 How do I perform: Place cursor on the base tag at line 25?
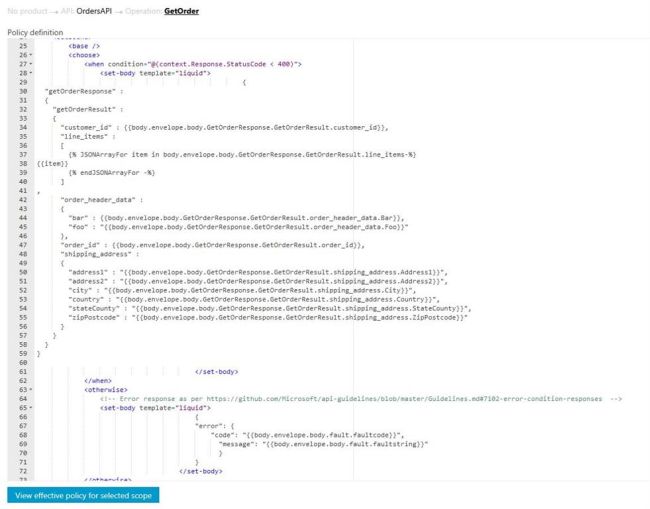(x=84, y=46)
